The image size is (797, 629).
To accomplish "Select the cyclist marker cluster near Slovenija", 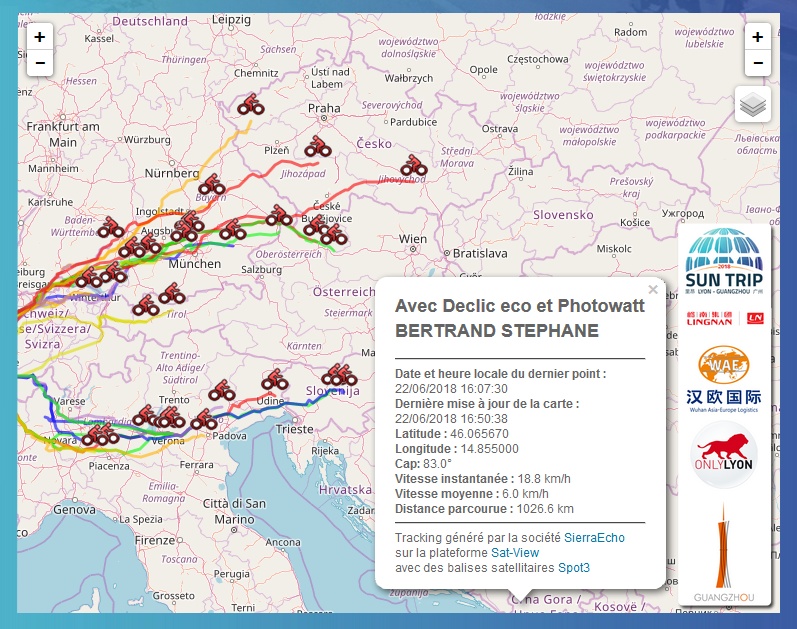I will click(x=340, y=375).
